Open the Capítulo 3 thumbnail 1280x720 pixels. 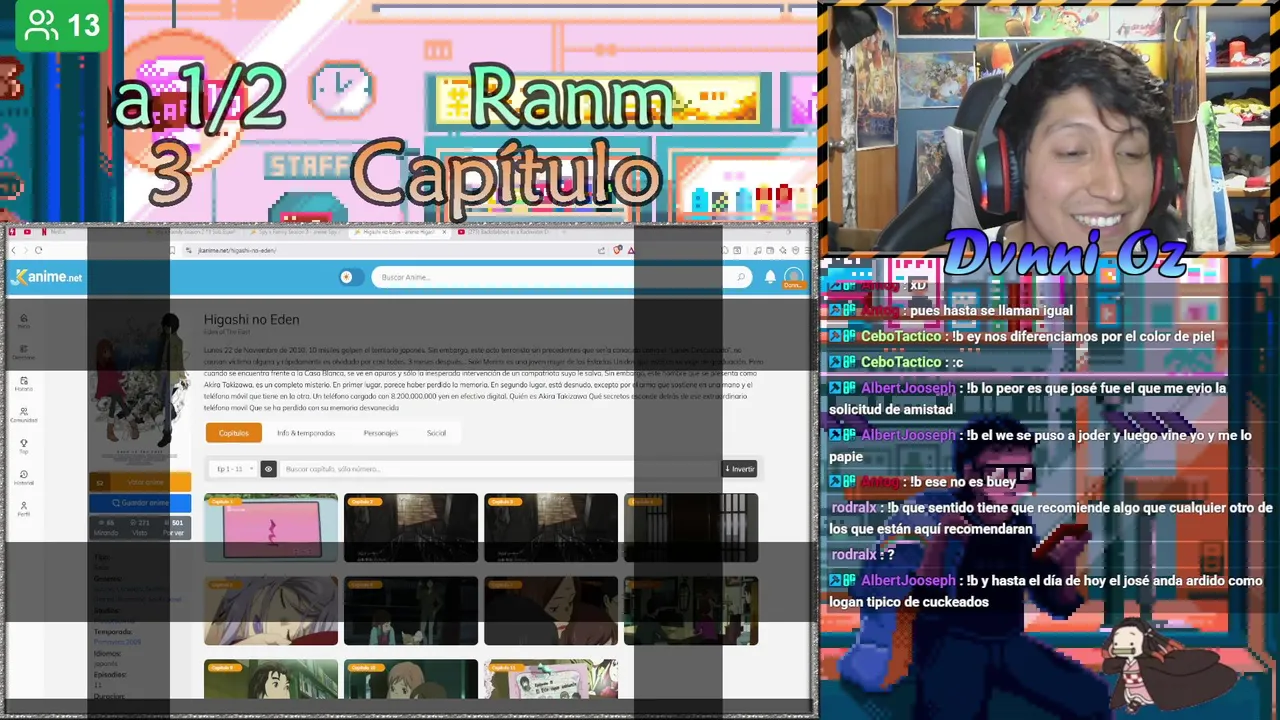pos(551,528)
